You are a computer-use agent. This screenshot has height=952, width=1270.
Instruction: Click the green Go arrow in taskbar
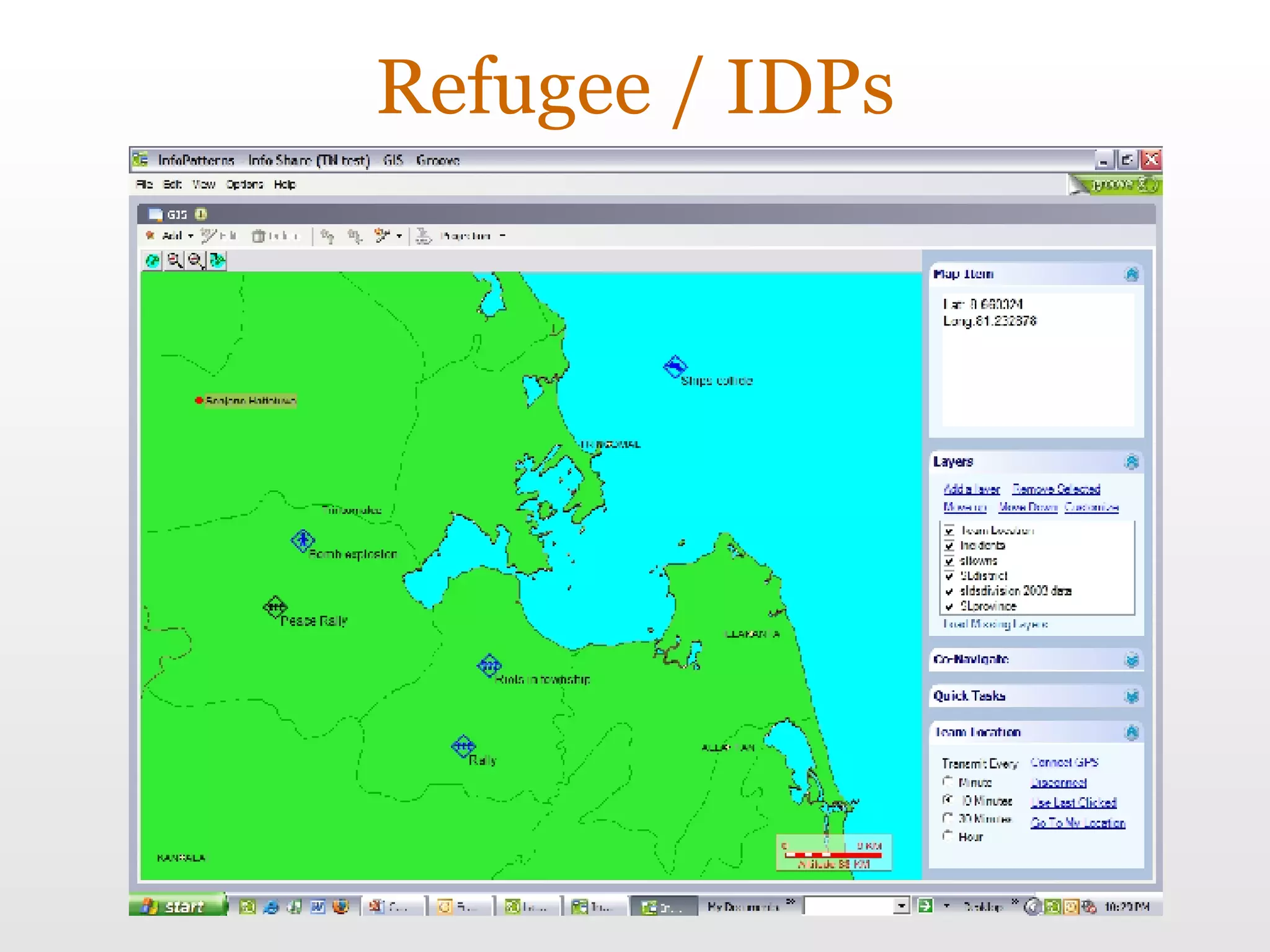pyautogui.click(x=925, y=906)
